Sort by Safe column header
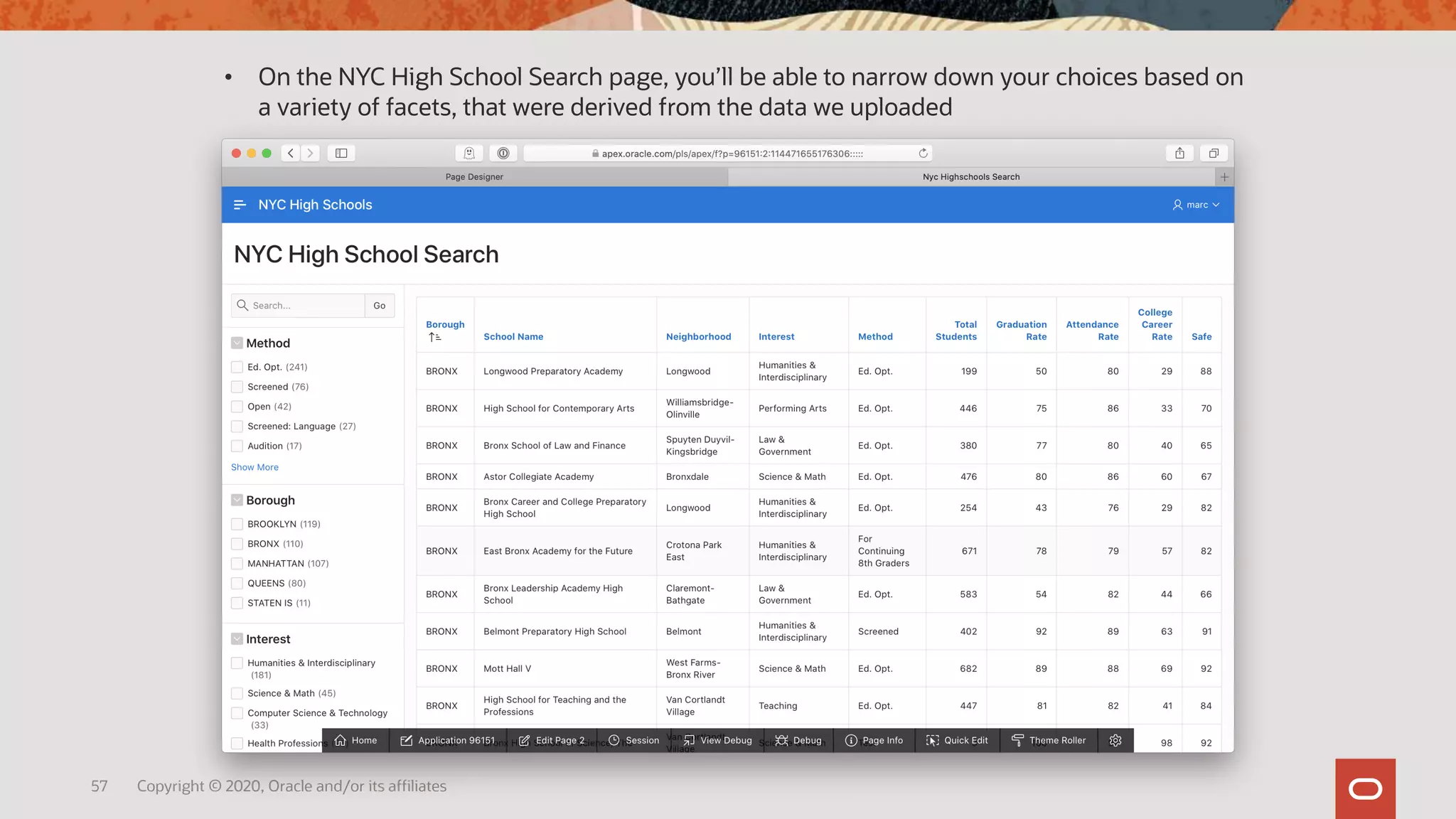Screen dimensions: 1456x819 1201,337
